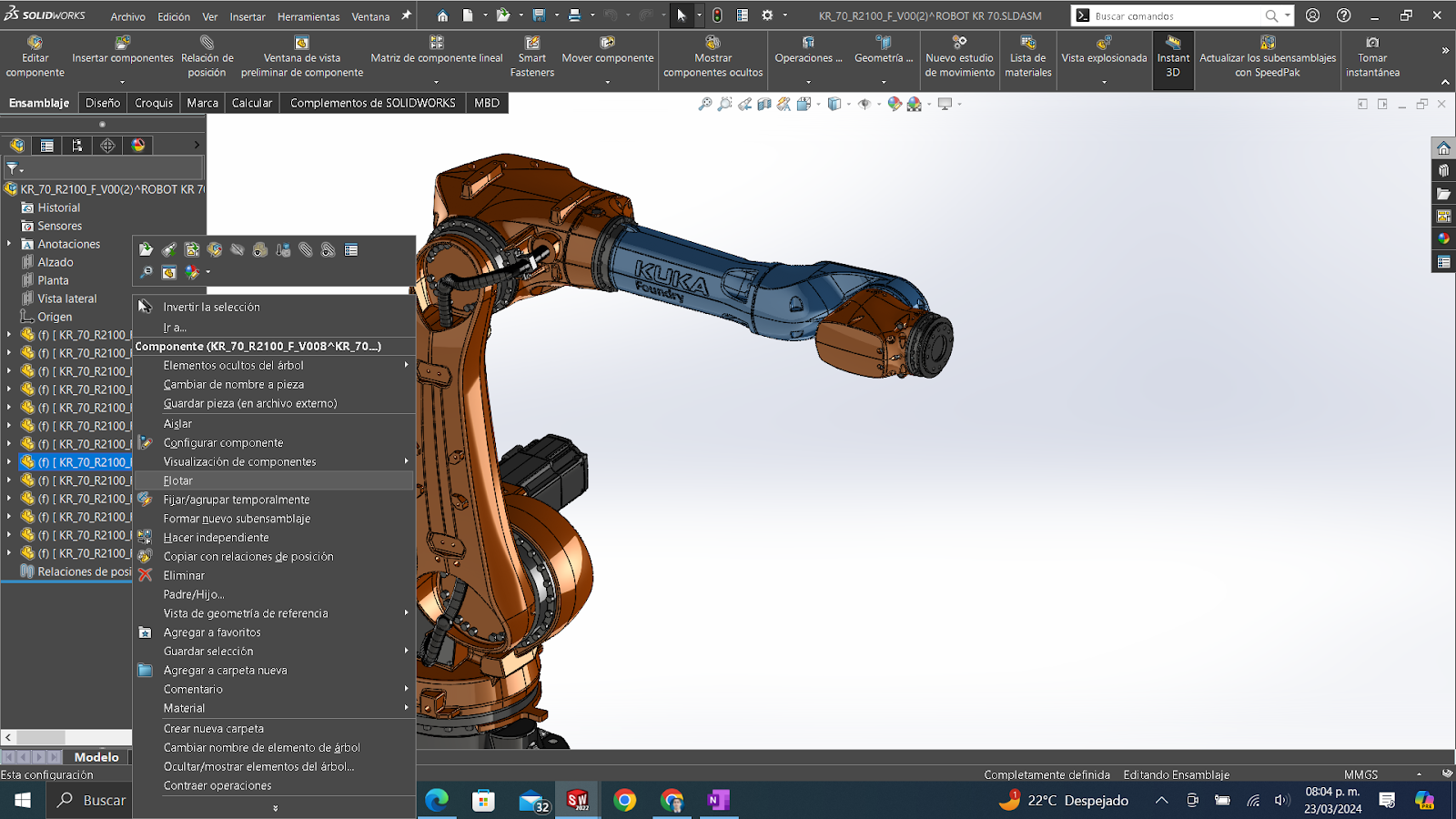
Task: Select Vista lateral plane in tree
Action: (x=67, y=298)
